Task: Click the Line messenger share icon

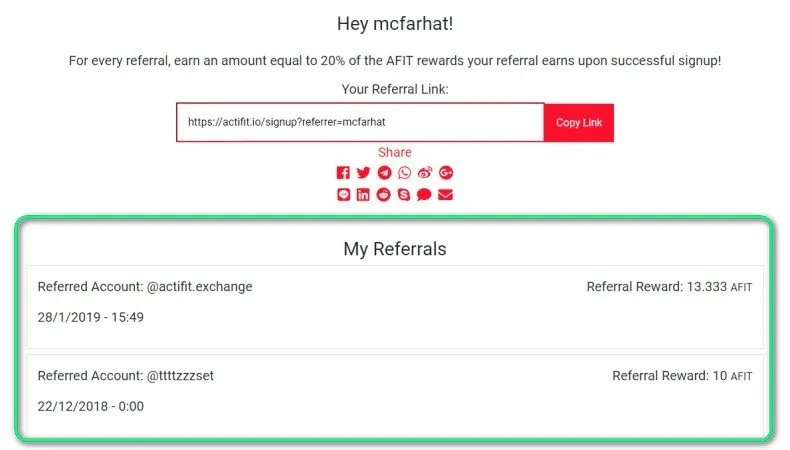Action: point(344,194)
